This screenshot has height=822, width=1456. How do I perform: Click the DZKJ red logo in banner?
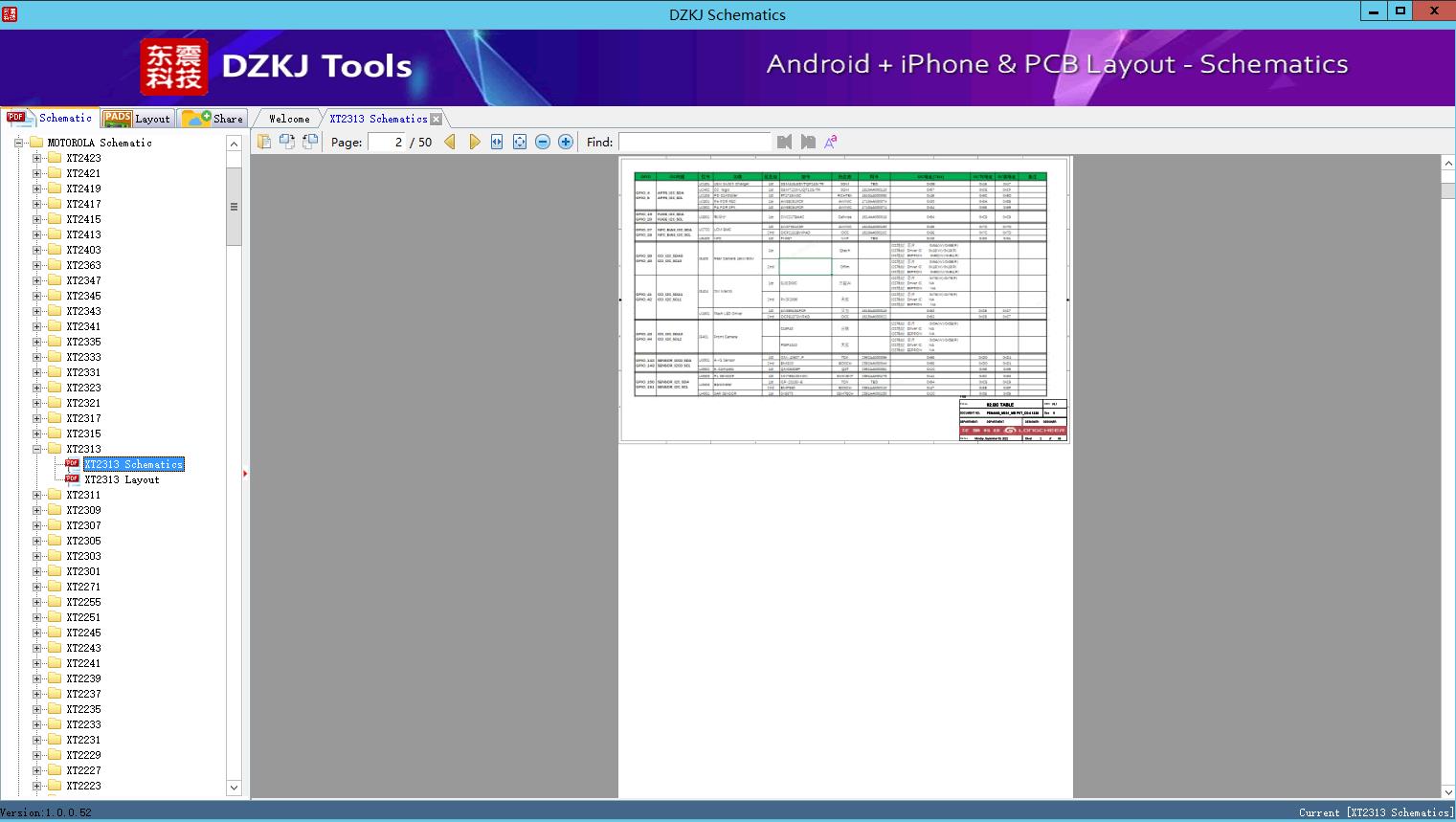(174, 67)
